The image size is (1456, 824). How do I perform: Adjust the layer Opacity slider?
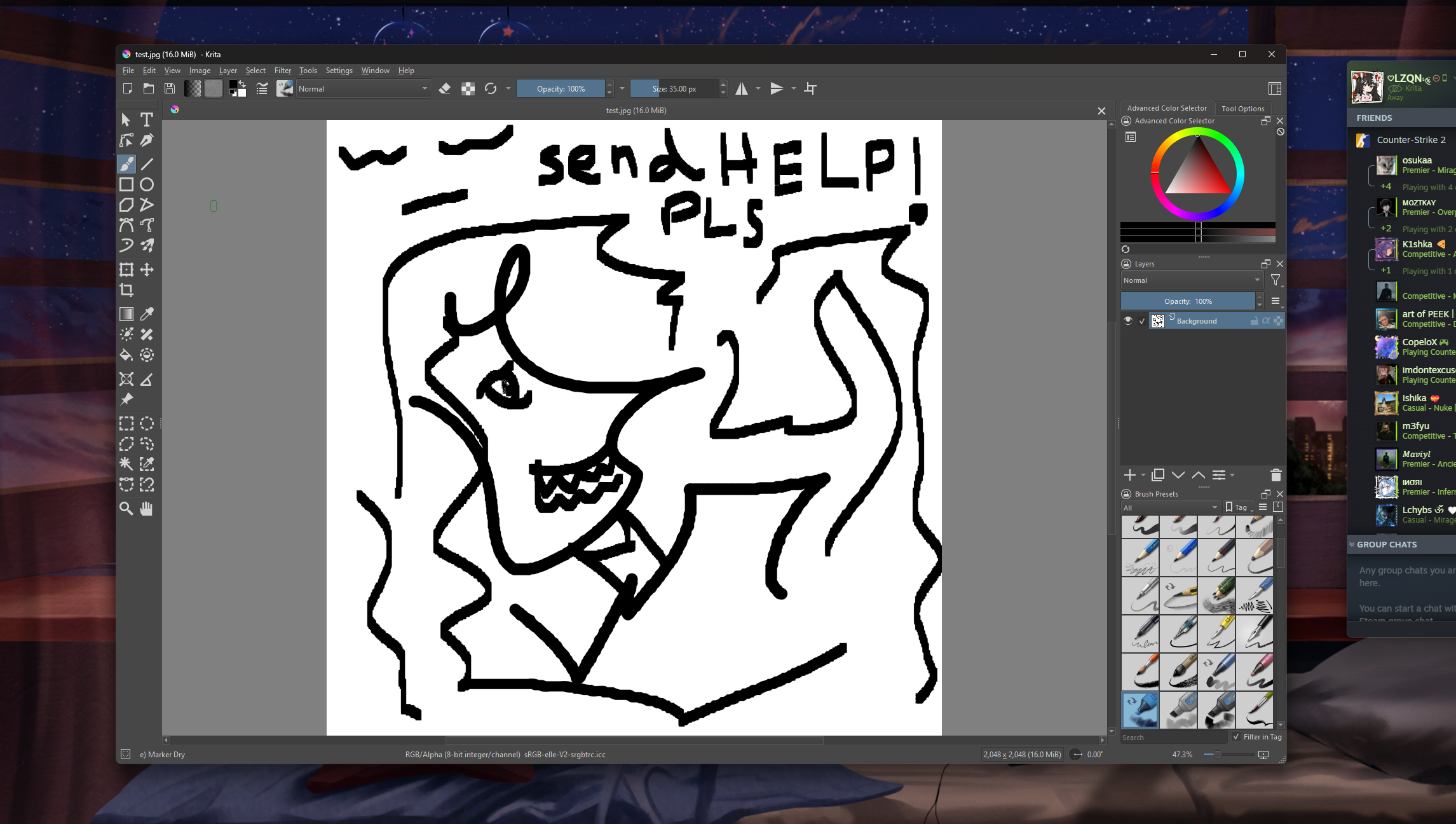(x=1188, y=301)
